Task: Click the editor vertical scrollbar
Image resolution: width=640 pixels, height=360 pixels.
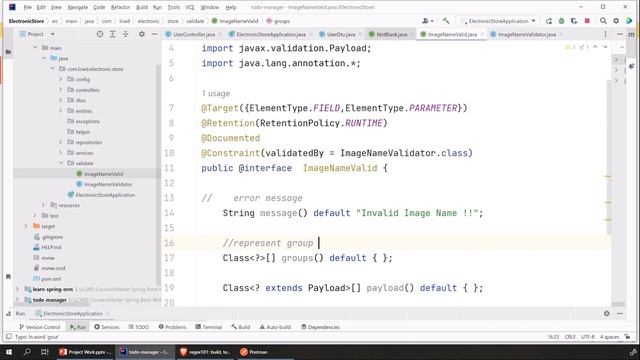Action: pyautogui.click(x=608, y=157)
